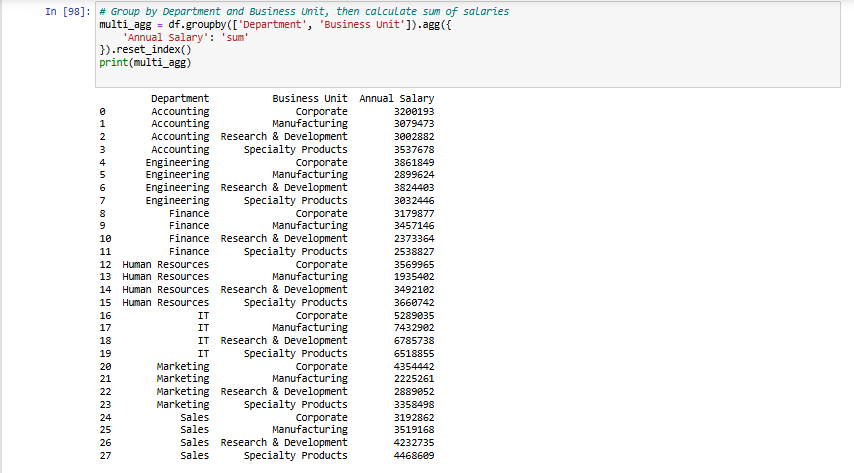This screenshot has width=854, height=473.
Task: Click row index 10 in the output
Action: click(105, 239)
